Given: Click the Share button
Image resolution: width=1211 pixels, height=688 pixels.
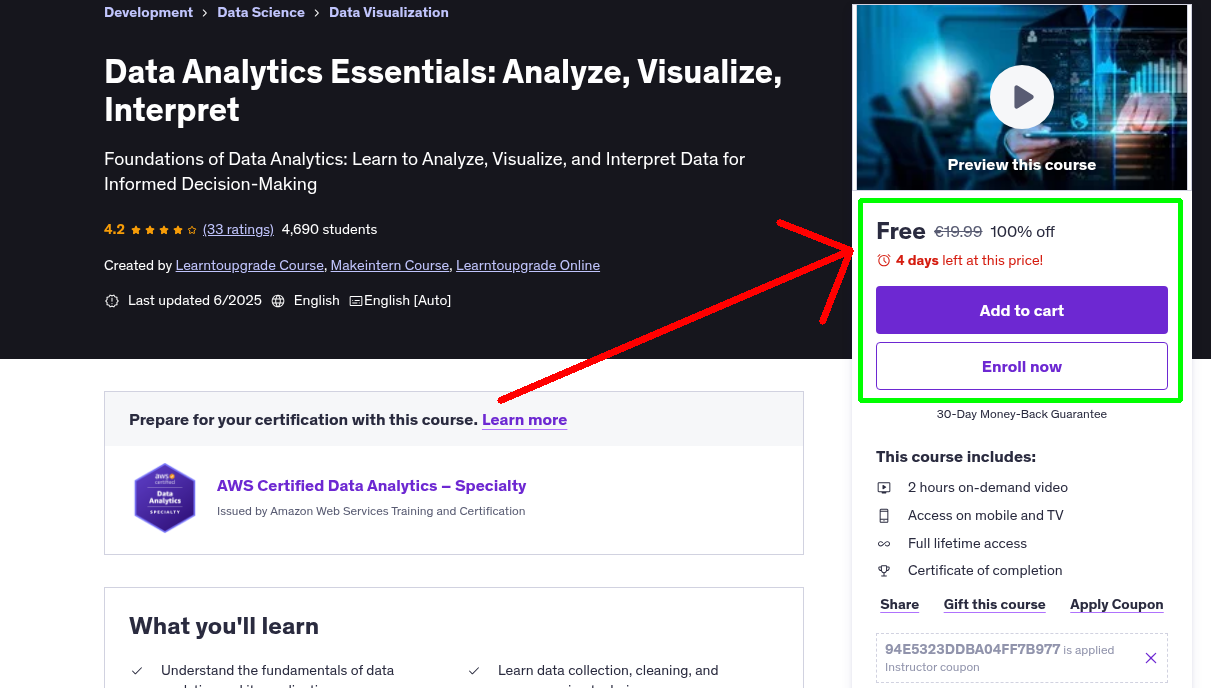Looking at the screenshot, I should click(x=899, y=605).
